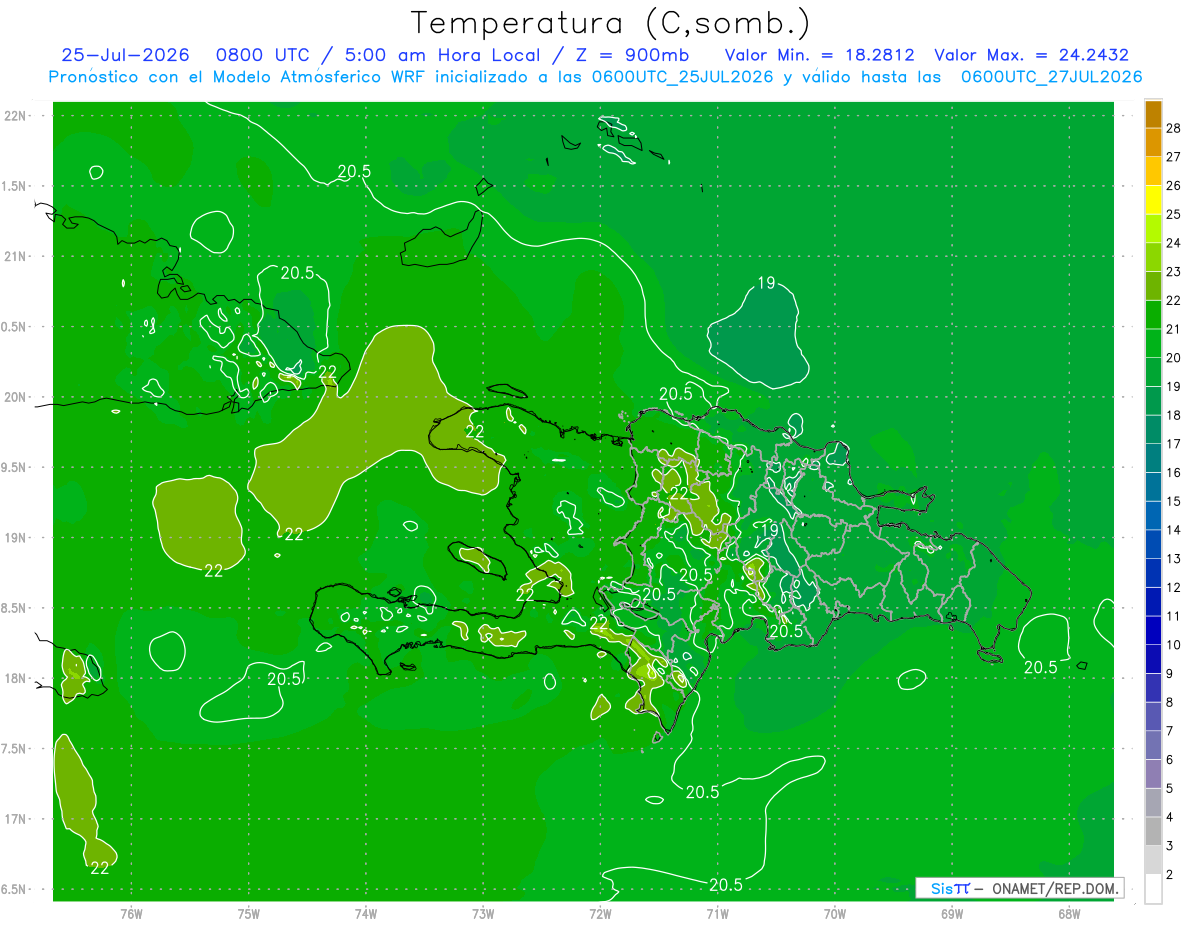The height and width of the screenshot is (927, 1200).
Task: Click the '20.5' contour label near 68W south of 18N
Action: point(1041,667)
